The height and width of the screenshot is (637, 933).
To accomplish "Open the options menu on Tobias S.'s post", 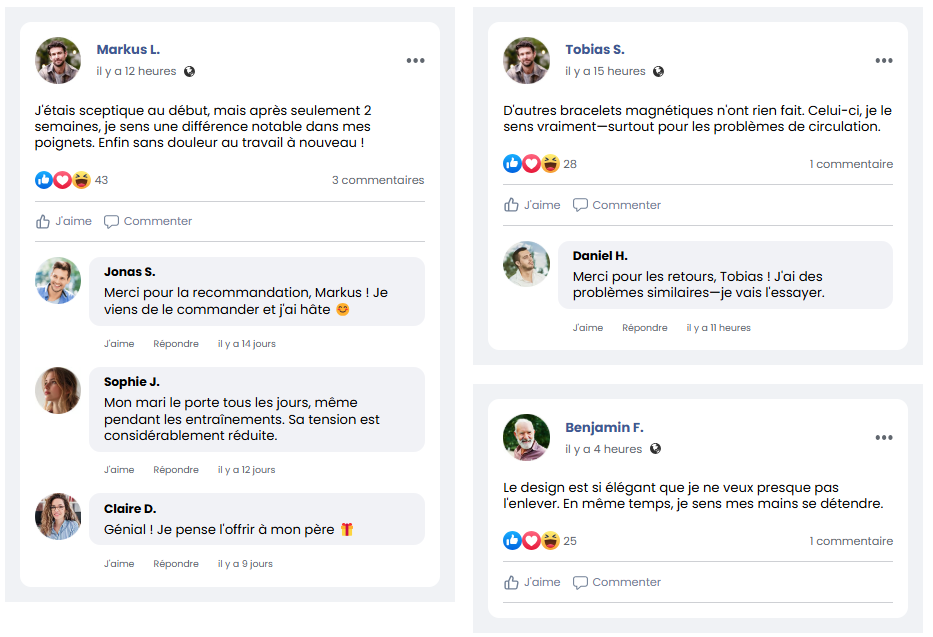I will point(883,61).
